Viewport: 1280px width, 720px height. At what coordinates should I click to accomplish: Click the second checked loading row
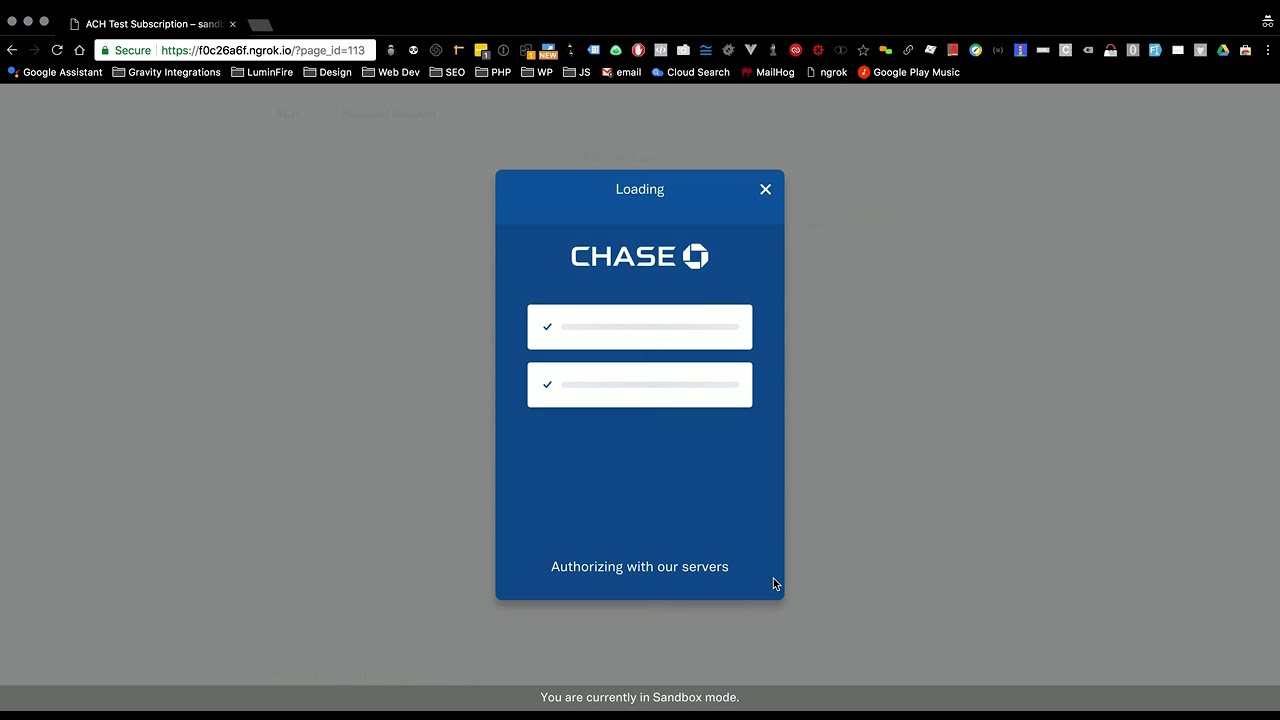640,385
